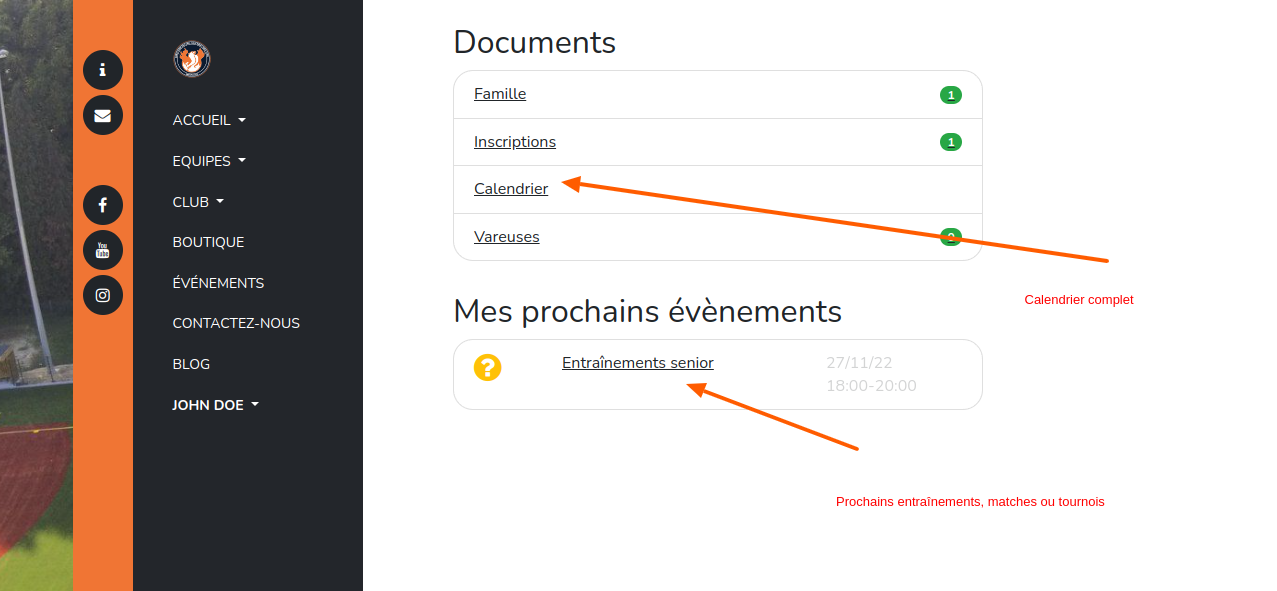Open the Vareuses document link
The height and width of the screenshot is (591, 1277).
(x=506, y=237)
